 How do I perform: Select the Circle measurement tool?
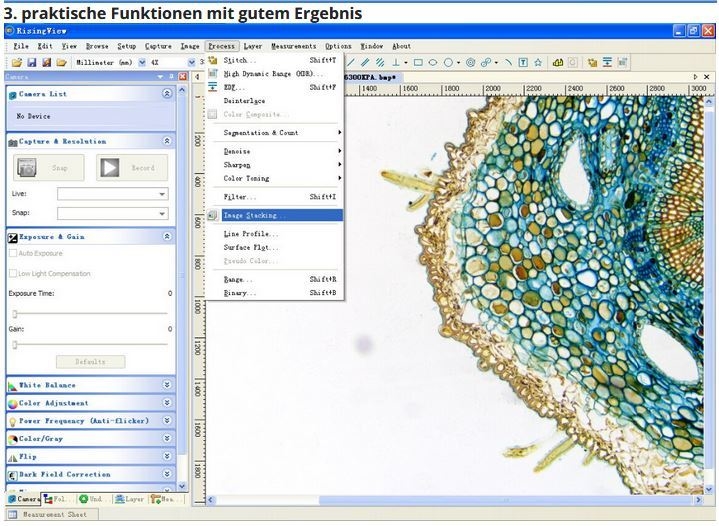tap(448, 62)
